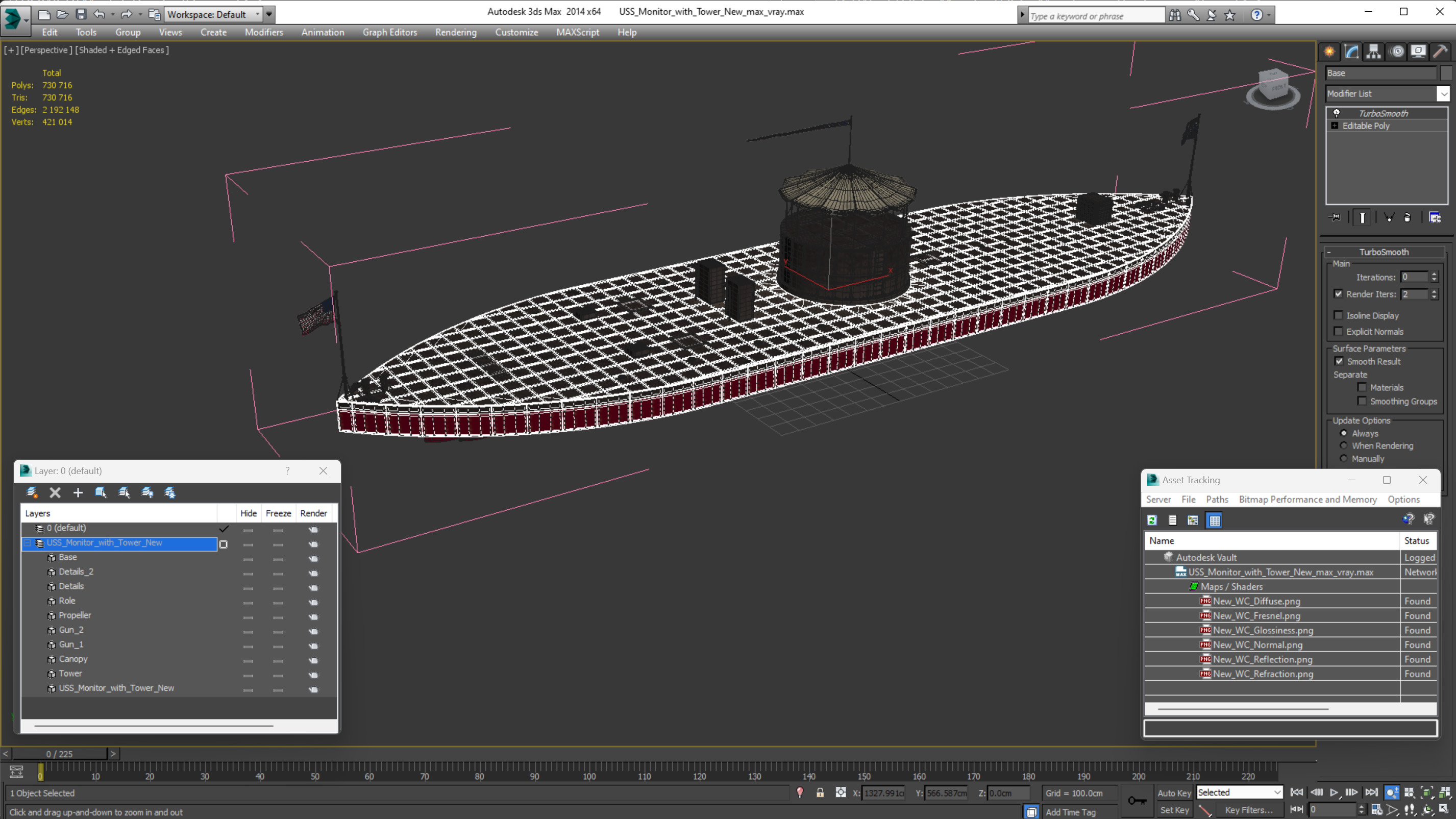Add selected objects to layer plus icon
The width and height of the screenshot is (1456, 819).
78,492
